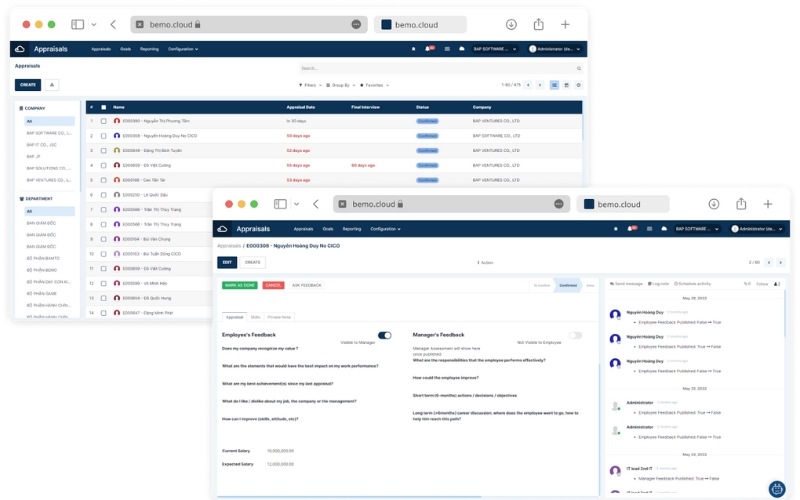Click the back window Search input field
Screen dimensions: 800x500
[x=441, y=68]
